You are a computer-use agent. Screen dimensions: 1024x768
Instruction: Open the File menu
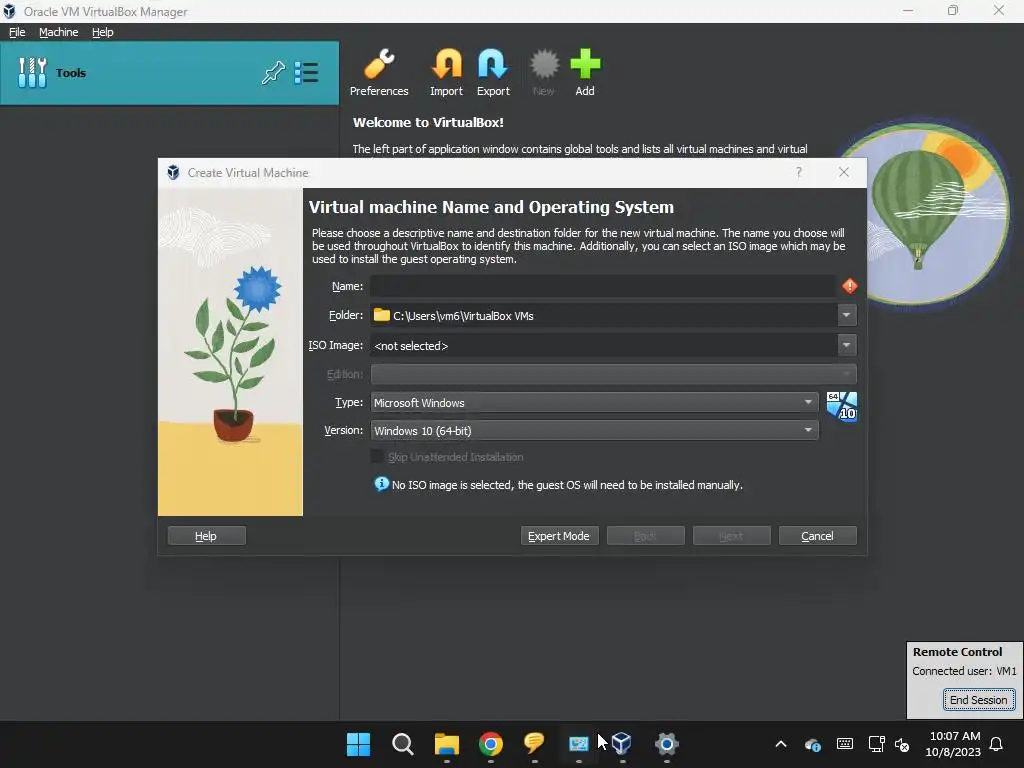coord(17,32)
